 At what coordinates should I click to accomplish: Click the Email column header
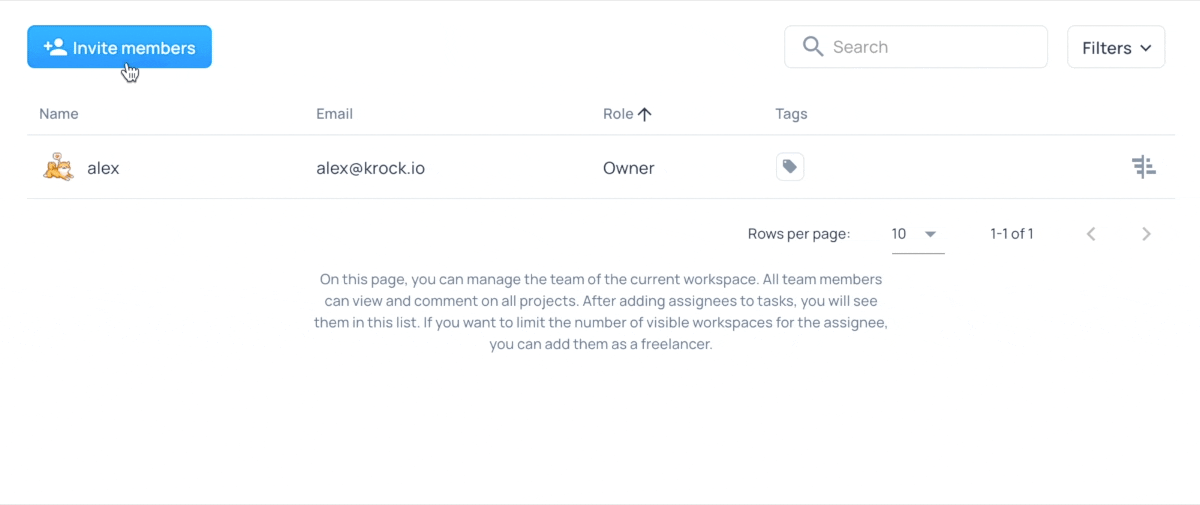pyautogui.click(x=334, y=114)
